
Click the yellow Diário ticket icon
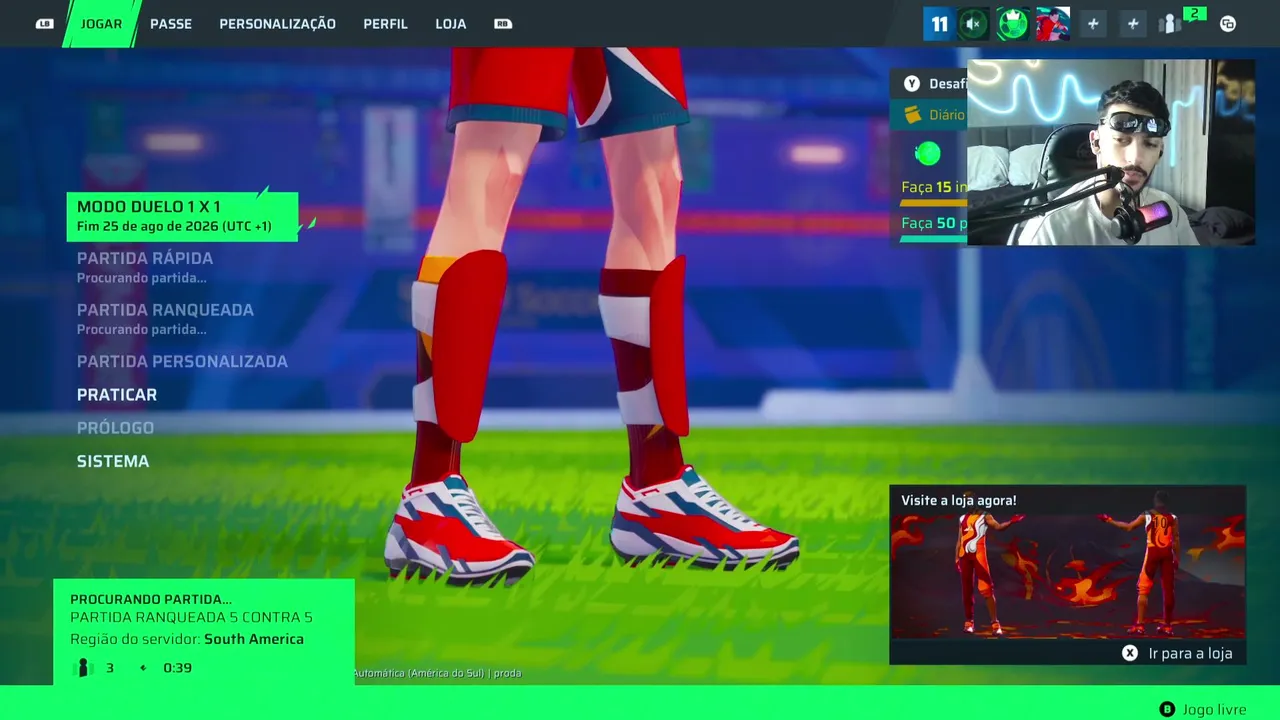point(912,115)
